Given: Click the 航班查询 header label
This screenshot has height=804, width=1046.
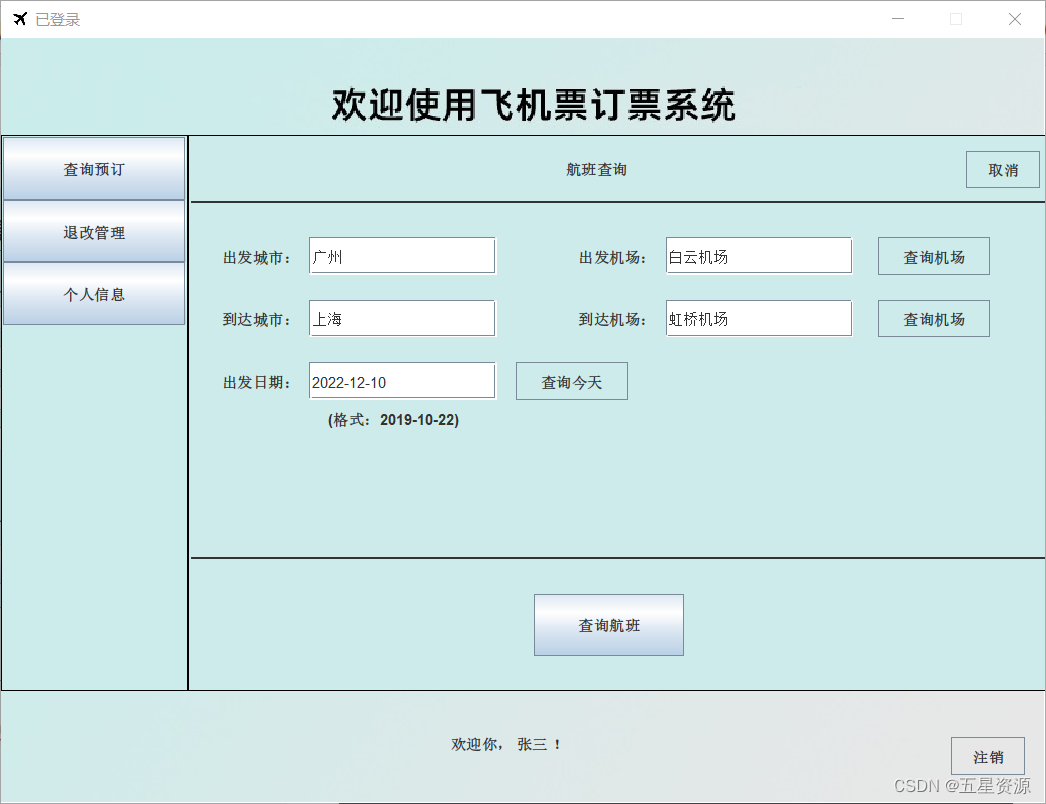Looking at the screenshot, I should coord(596,169).
